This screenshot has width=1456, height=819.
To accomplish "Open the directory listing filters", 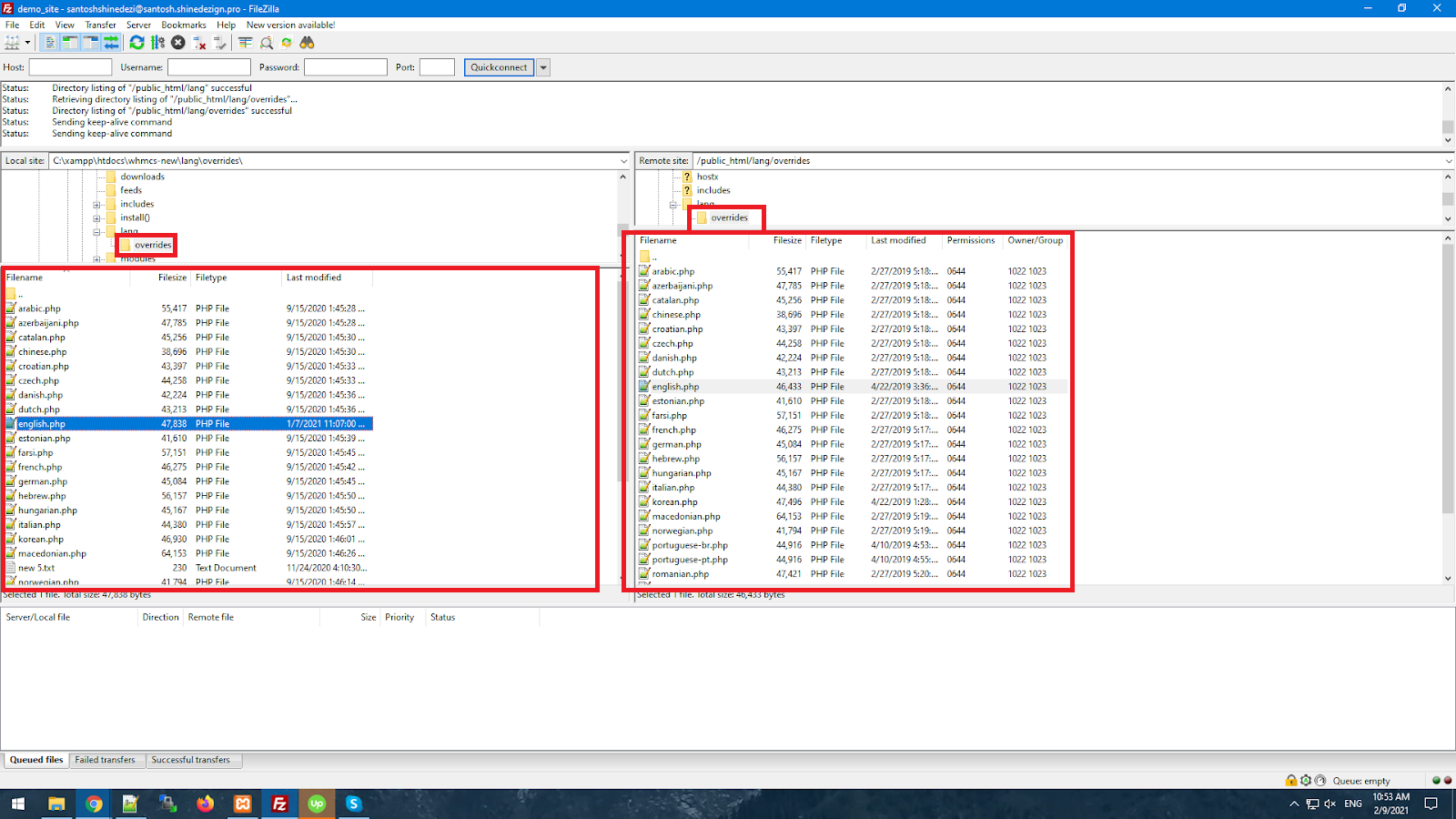I will 245,42.
